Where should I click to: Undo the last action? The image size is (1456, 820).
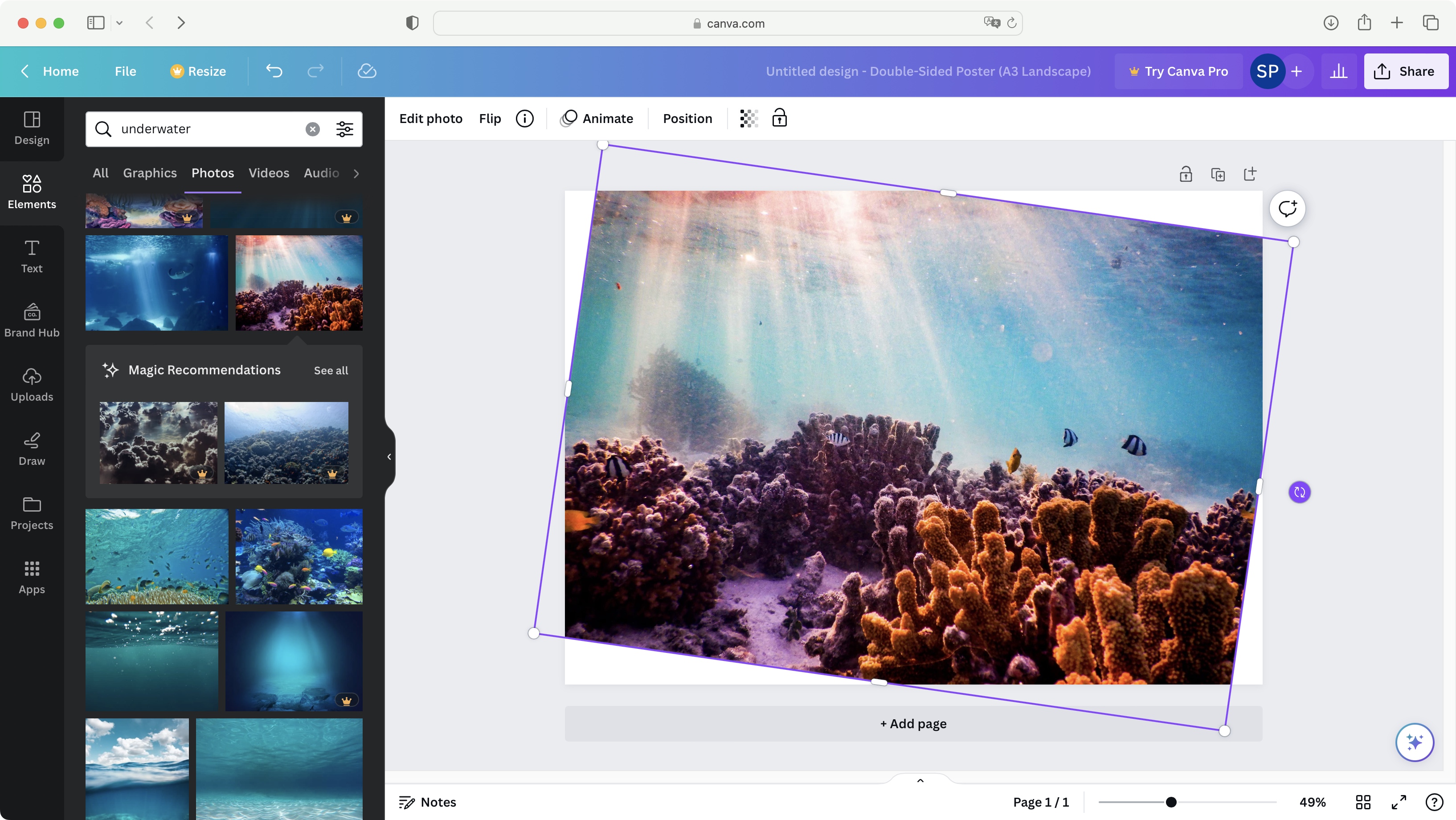[274, 71]
